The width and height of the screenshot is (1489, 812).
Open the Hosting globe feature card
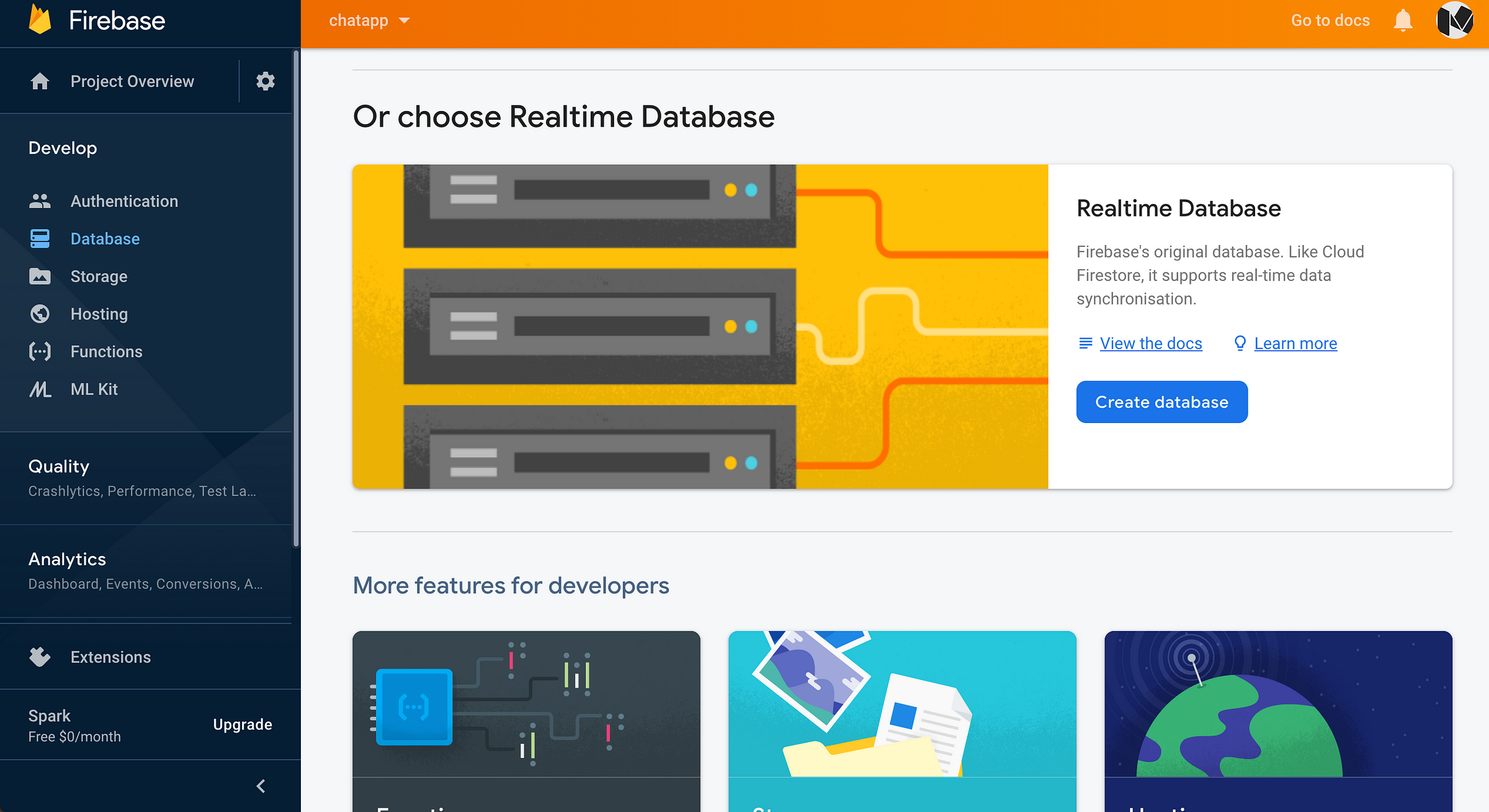coord(1278,721)
